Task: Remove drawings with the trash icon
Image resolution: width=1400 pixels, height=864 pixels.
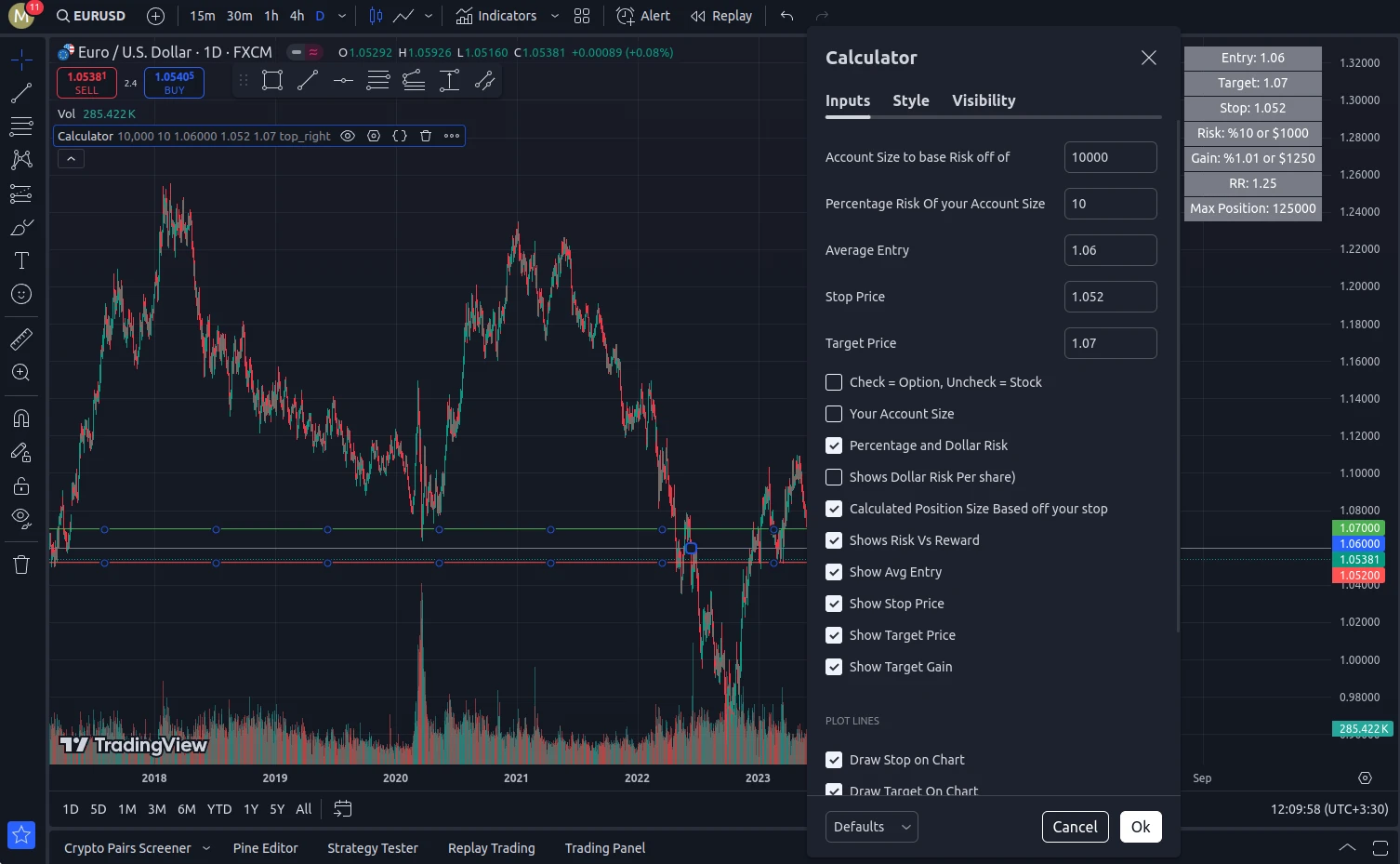Action: point(21,565)
